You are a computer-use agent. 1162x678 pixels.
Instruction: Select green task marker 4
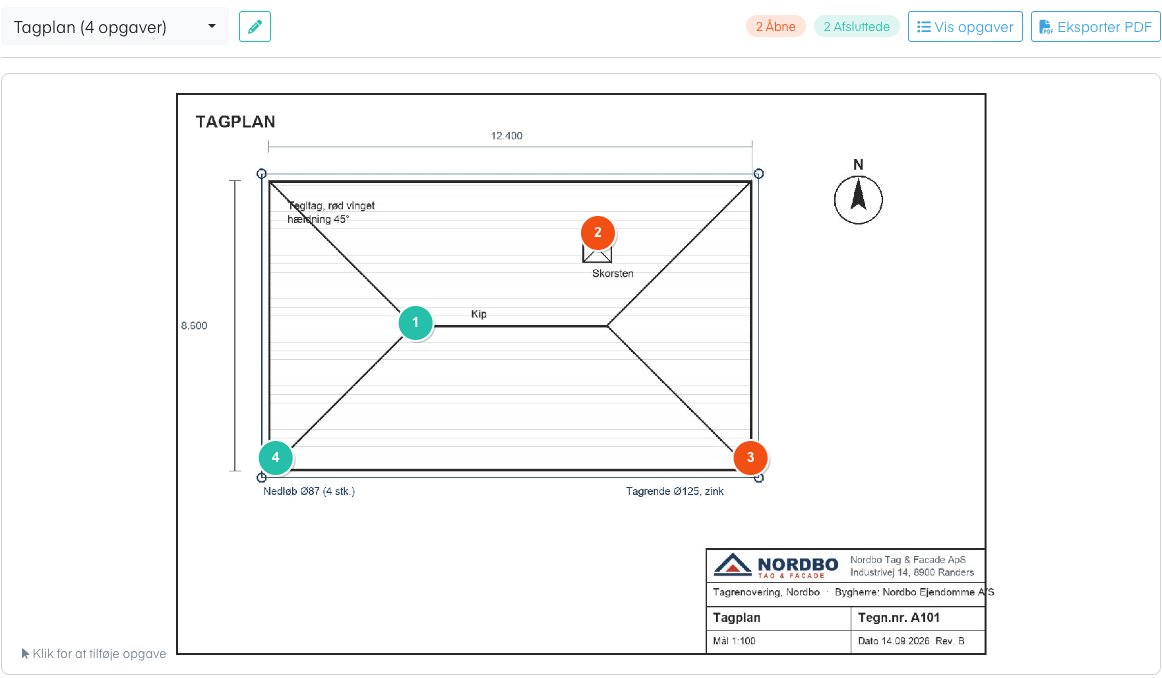click(276, 457)
